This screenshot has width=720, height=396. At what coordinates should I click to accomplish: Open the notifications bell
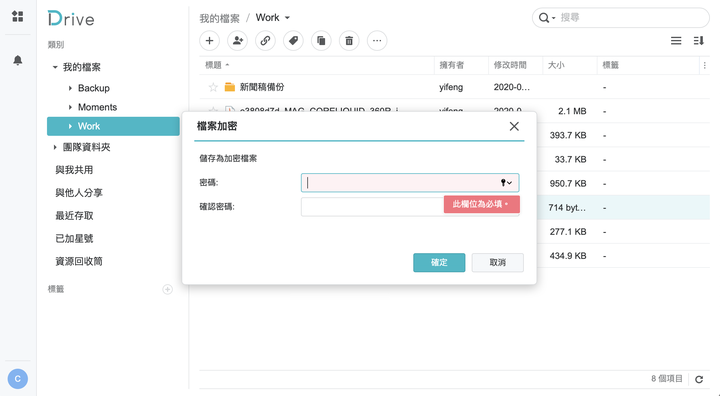point(17,60)
